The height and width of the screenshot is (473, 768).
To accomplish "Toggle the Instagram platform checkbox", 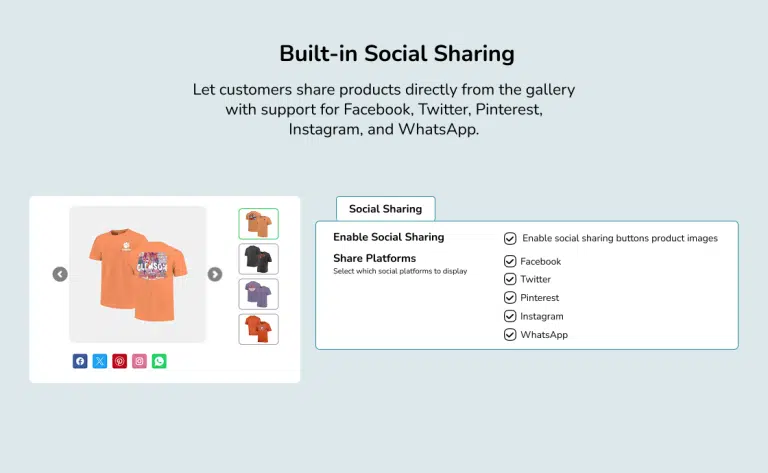I will [510, 316].
